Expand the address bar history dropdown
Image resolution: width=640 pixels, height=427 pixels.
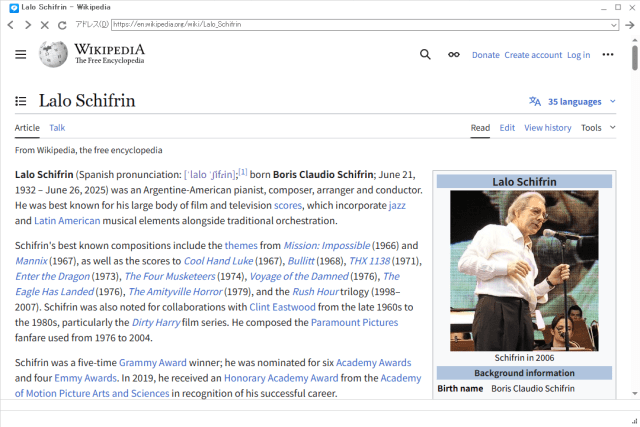tap(613, 25)
